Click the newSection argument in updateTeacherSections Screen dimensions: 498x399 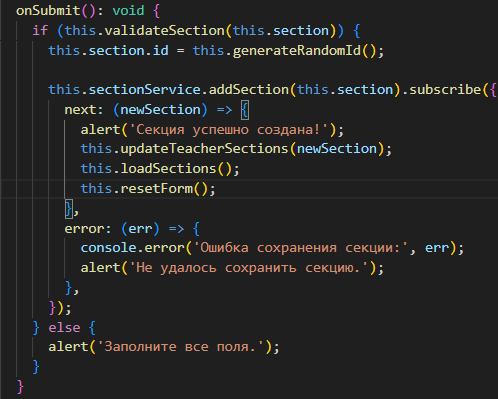(337, 149)
